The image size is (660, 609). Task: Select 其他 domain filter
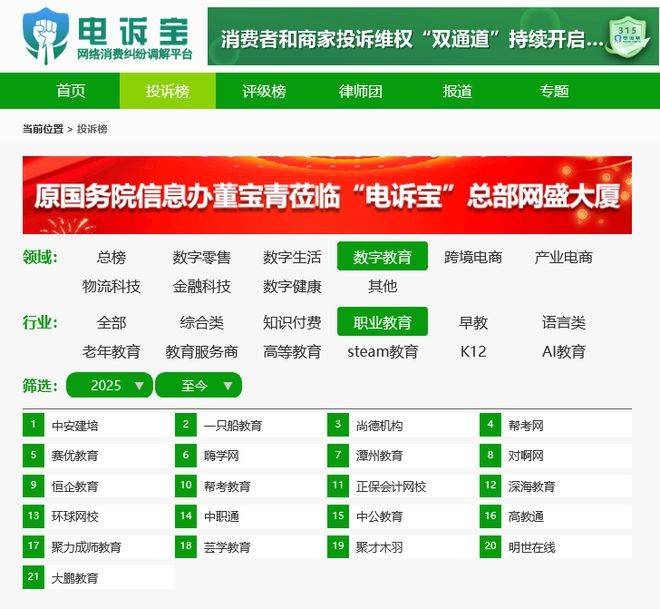(382, 286)
